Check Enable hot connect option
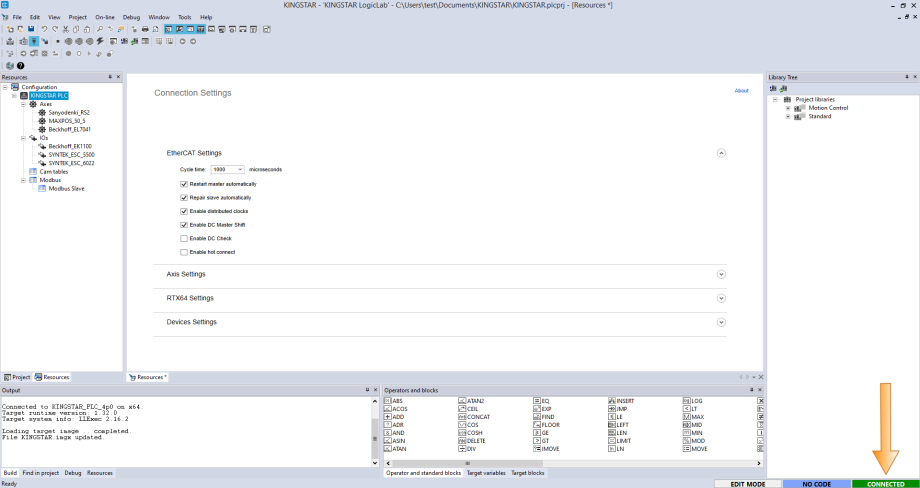This screenshot has width=920, height=488. tap(184, 252)
